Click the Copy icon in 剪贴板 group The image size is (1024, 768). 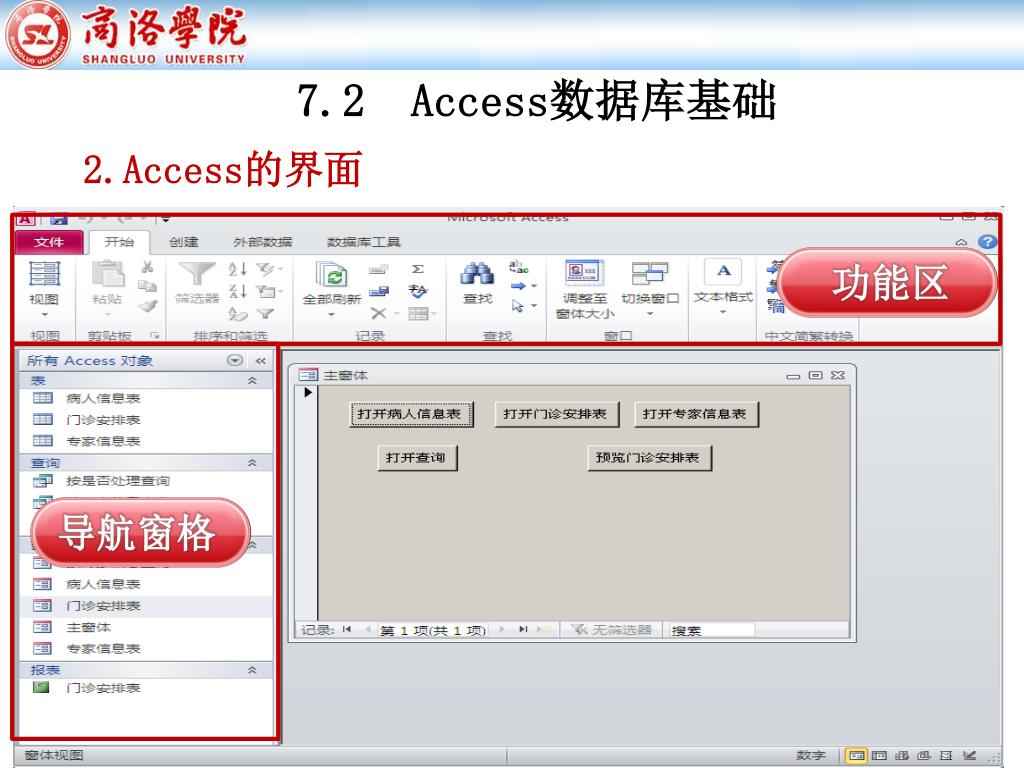click(148, 285)
